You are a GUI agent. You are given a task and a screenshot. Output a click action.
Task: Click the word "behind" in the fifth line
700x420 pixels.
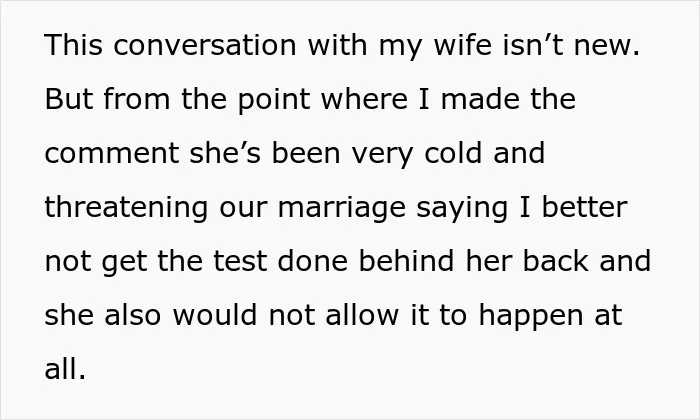[x=406, y=261]
